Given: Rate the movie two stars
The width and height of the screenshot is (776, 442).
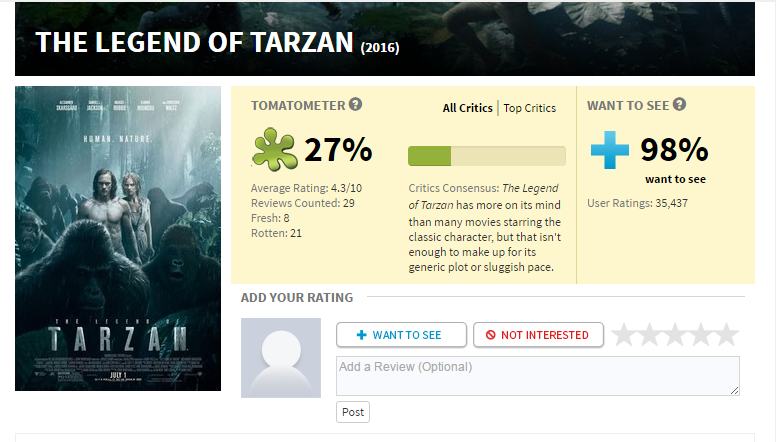Looking at the screenshot, I should (x=649, y=335).
